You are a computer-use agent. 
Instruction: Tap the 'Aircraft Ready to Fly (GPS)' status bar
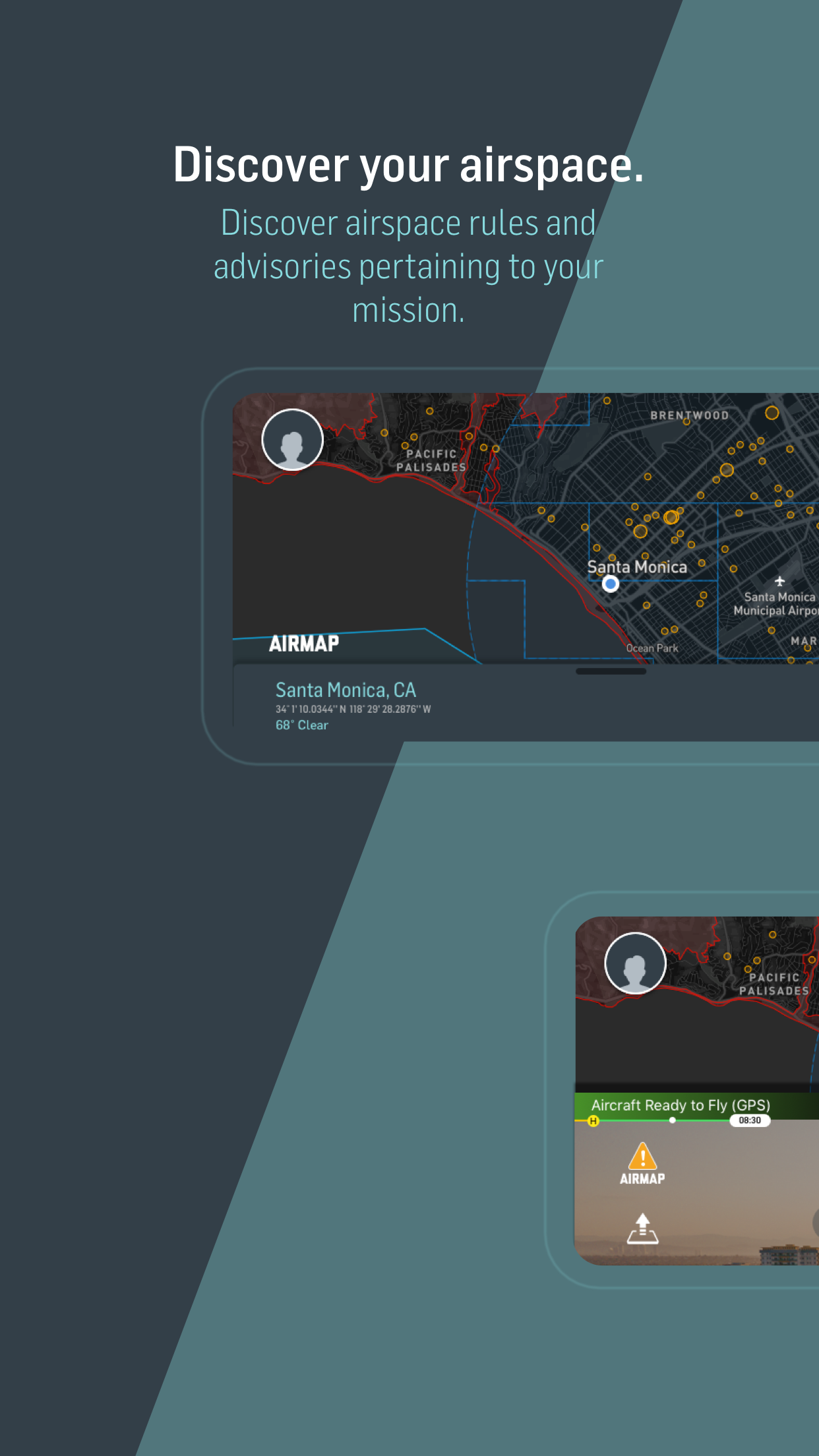pos(696,1106)
